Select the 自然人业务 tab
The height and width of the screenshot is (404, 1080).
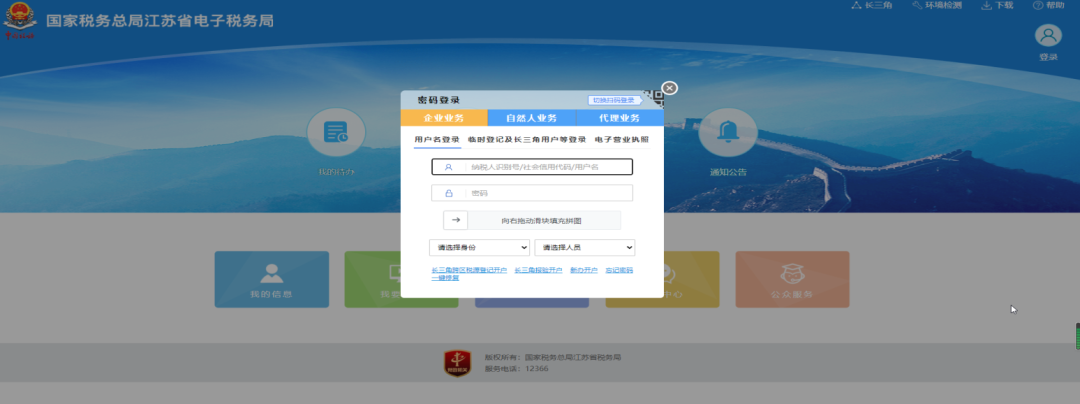coord(532,118)
